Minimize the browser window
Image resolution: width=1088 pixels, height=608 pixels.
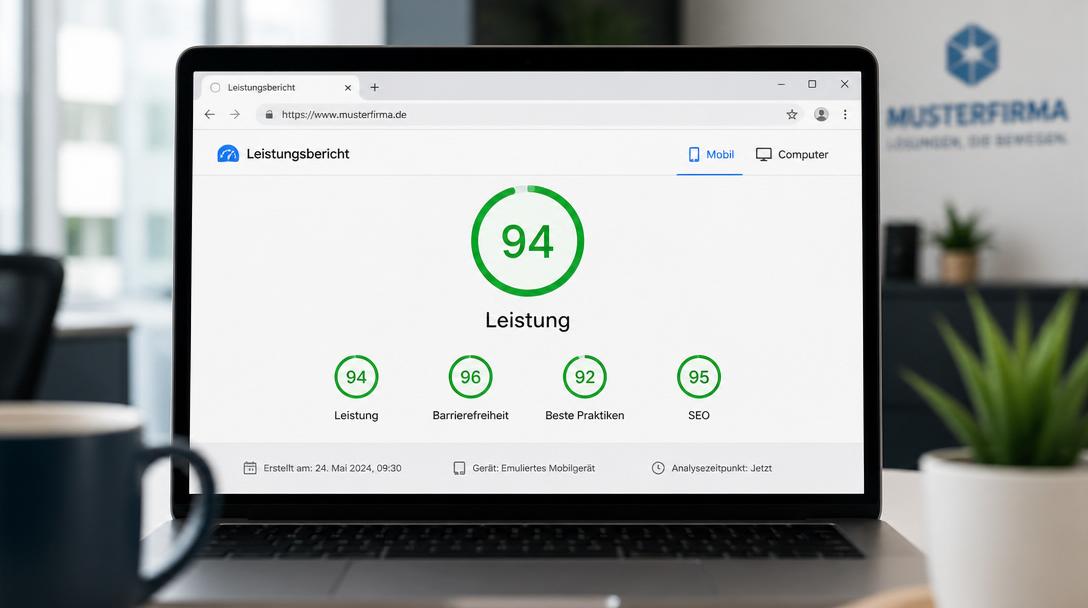[781, 85]
